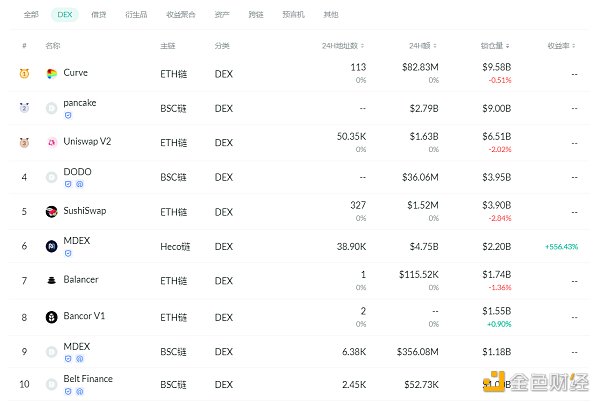Click the Curve logo icon

tap(52, 74)
